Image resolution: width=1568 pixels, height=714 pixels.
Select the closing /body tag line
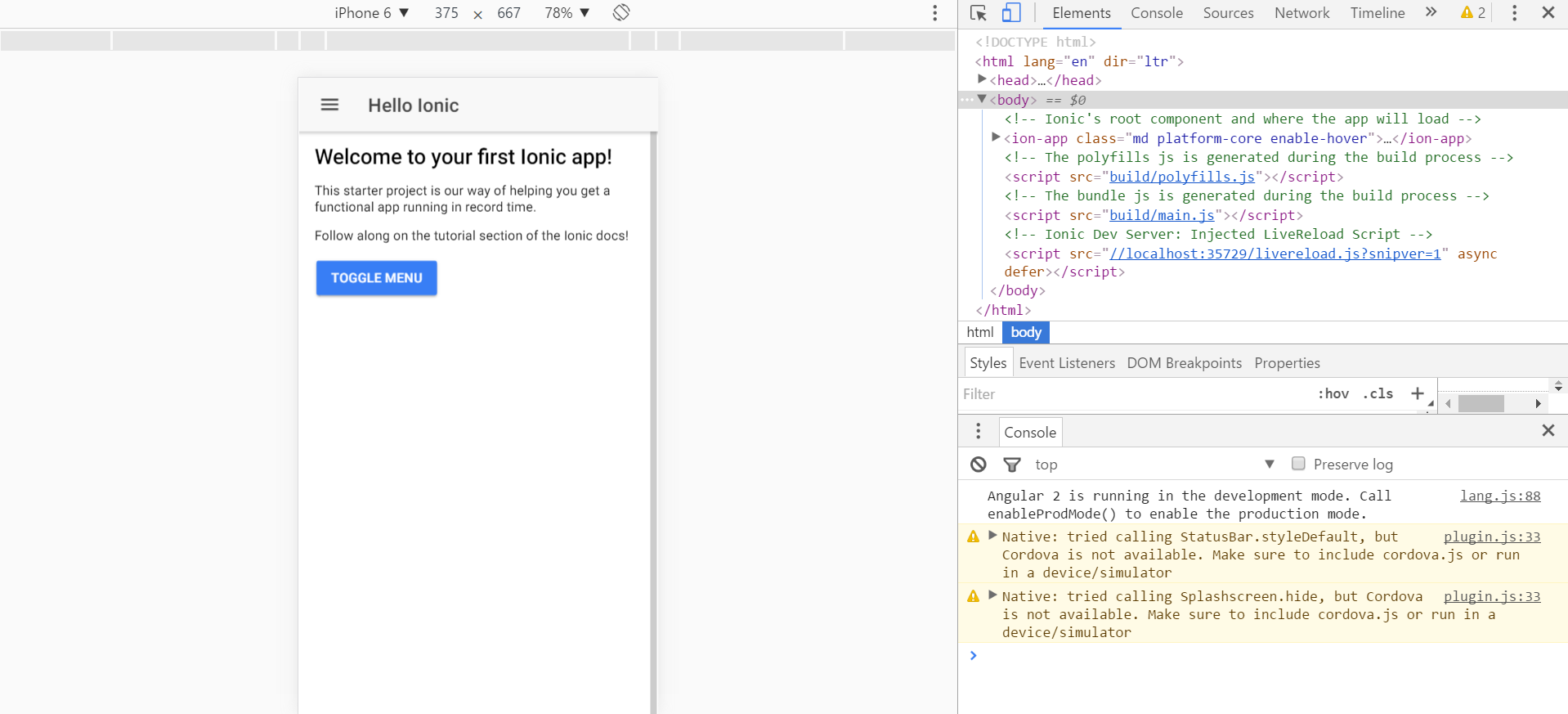[x=1017, y=290]
